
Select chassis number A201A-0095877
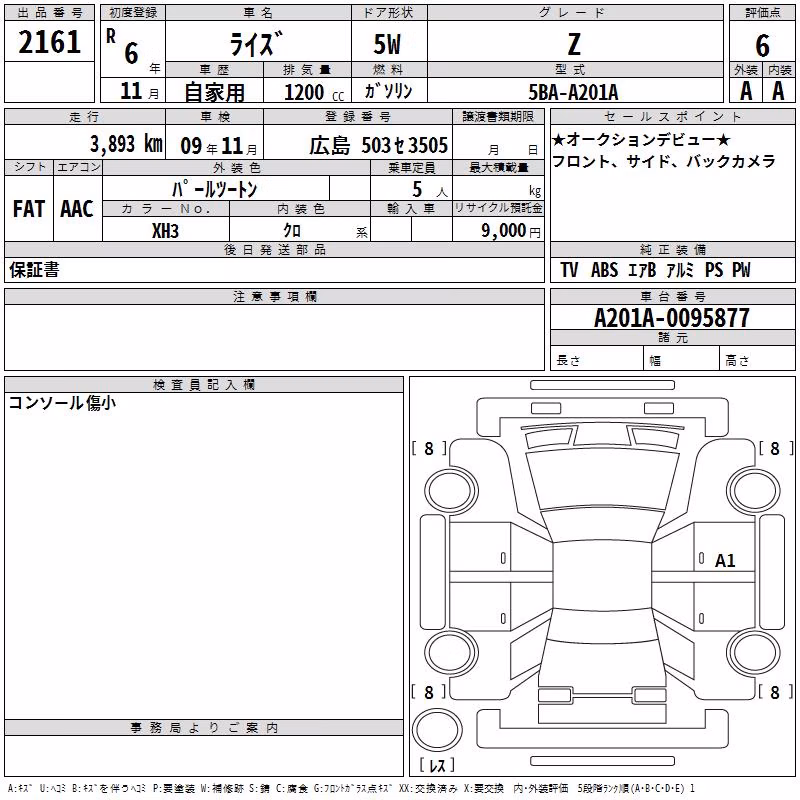tap(672, 318)
